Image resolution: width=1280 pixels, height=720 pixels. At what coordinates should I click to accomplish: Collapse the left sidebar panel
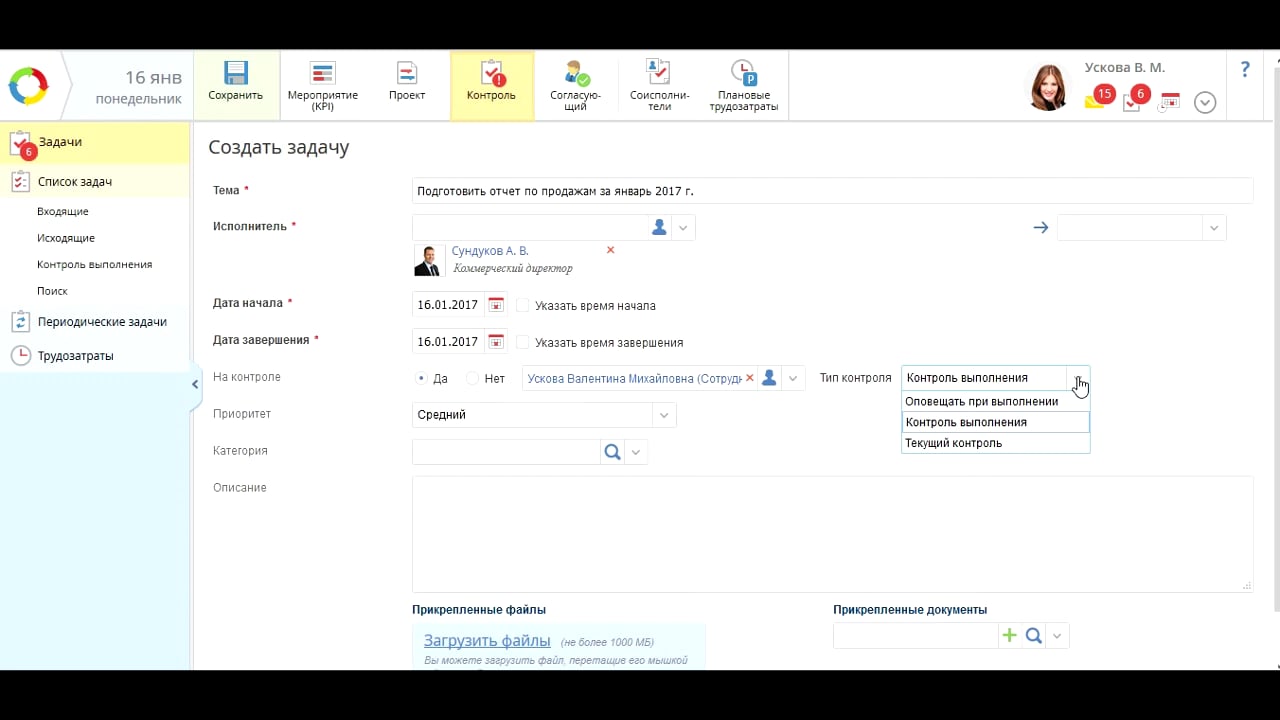point(195,384)
